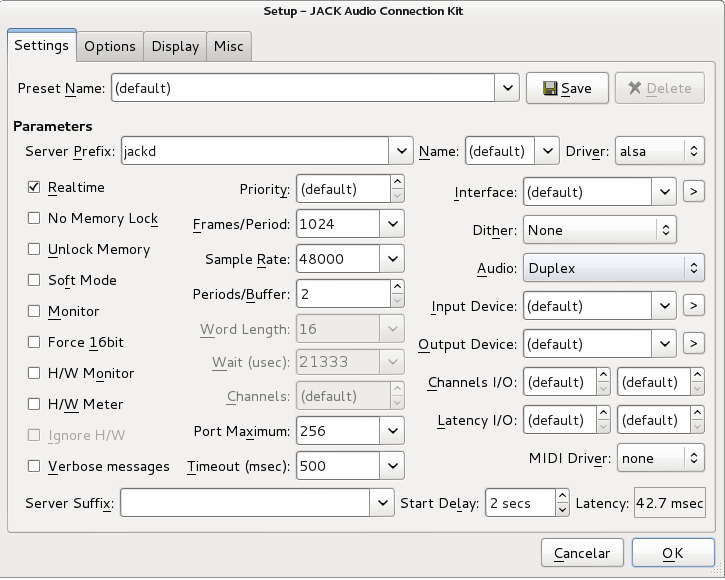Image resolution: width=725 pixels, height=580 pixels.
Task: Increase the Priority spinner value
Action: (x=397, y=182)
